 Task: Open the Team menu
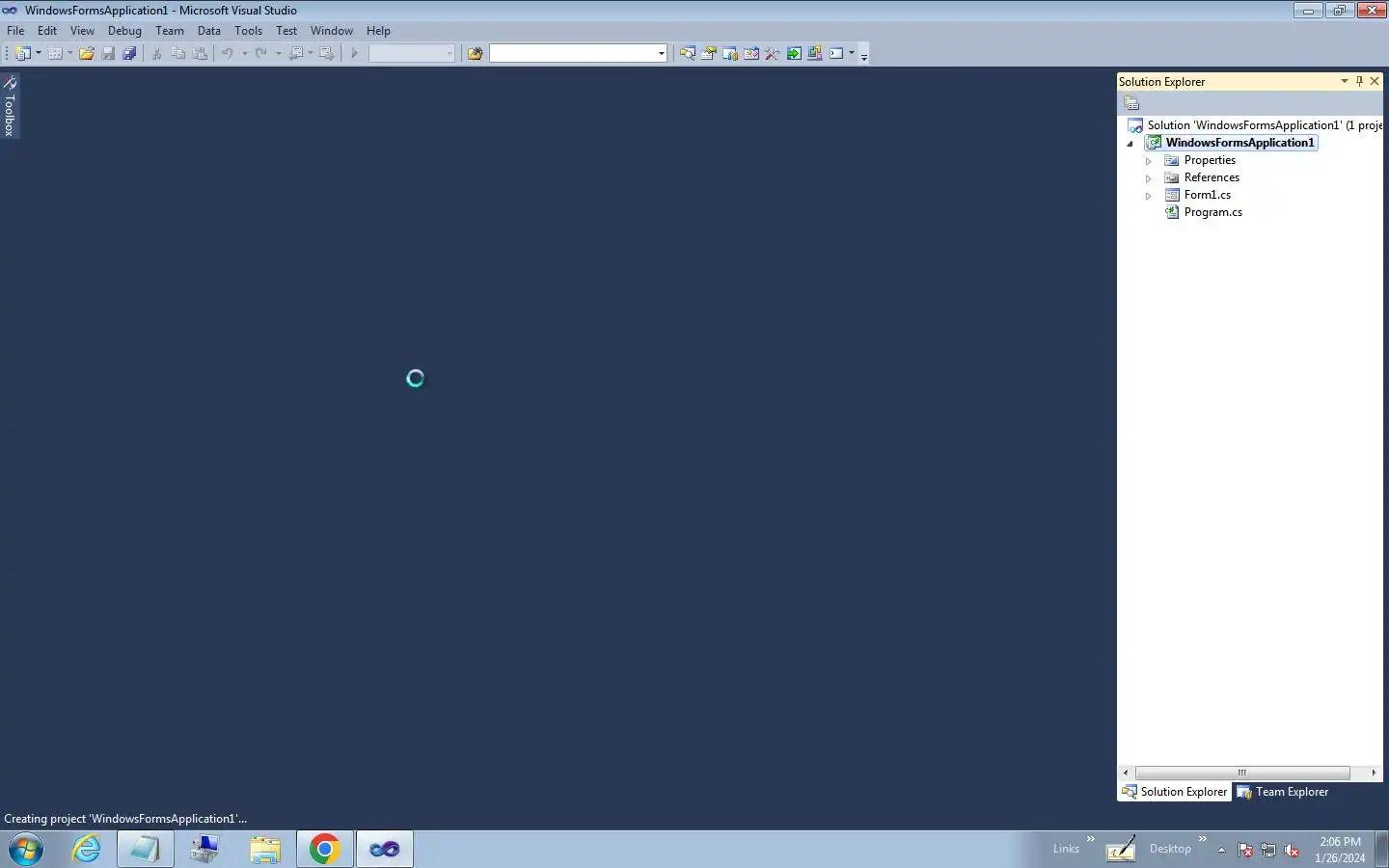tap(170, 31)
